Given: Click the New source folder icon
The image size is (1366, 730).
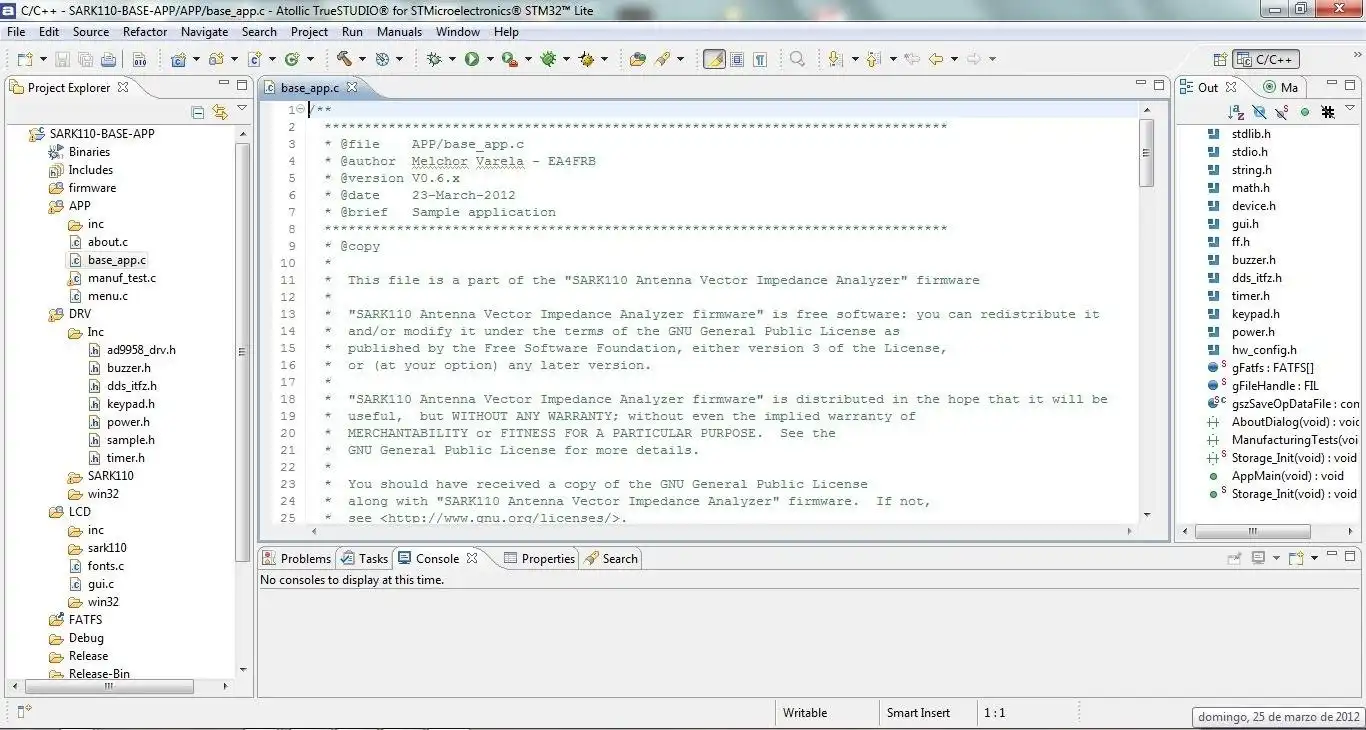Looking at the screenshot, I should pos(215,59).
